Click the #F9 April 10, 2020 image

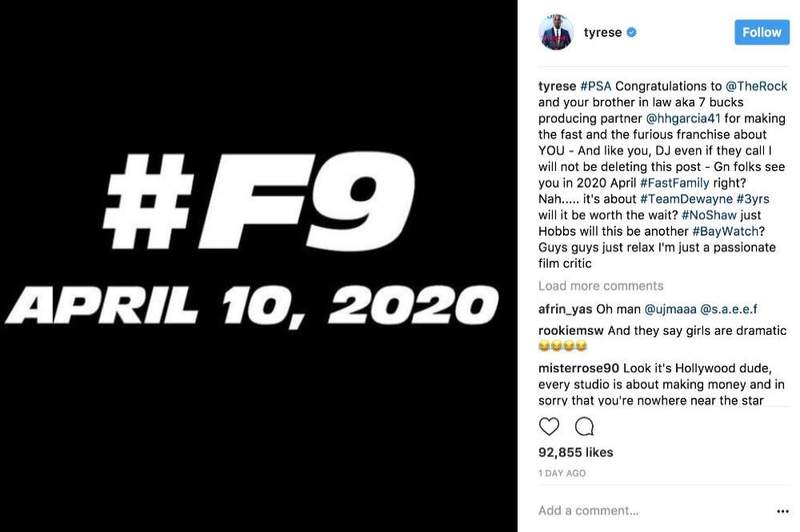pos(258,266)
